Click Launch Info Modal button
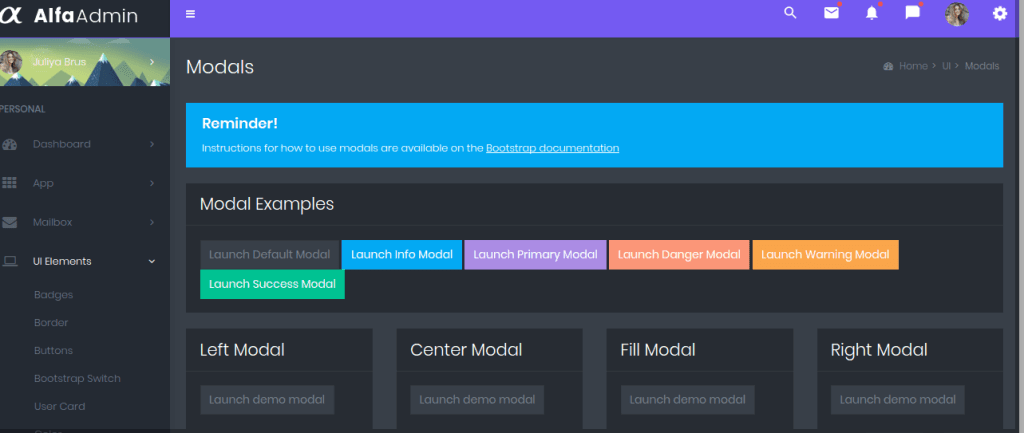 [401, 255]
